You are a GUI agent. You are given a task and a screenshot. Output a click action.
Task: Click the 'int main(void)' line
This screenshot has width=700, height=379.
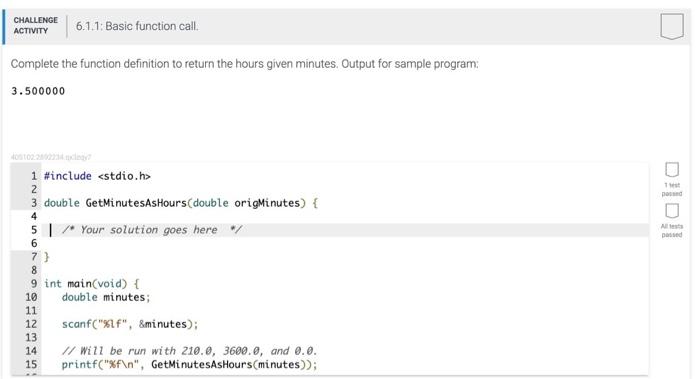92,284
